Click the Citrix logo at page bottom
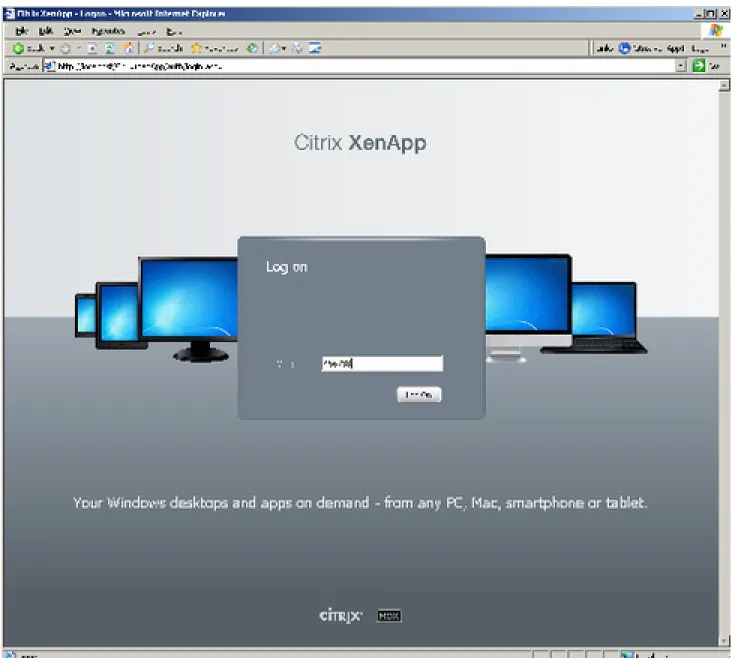 pos(341,615)
